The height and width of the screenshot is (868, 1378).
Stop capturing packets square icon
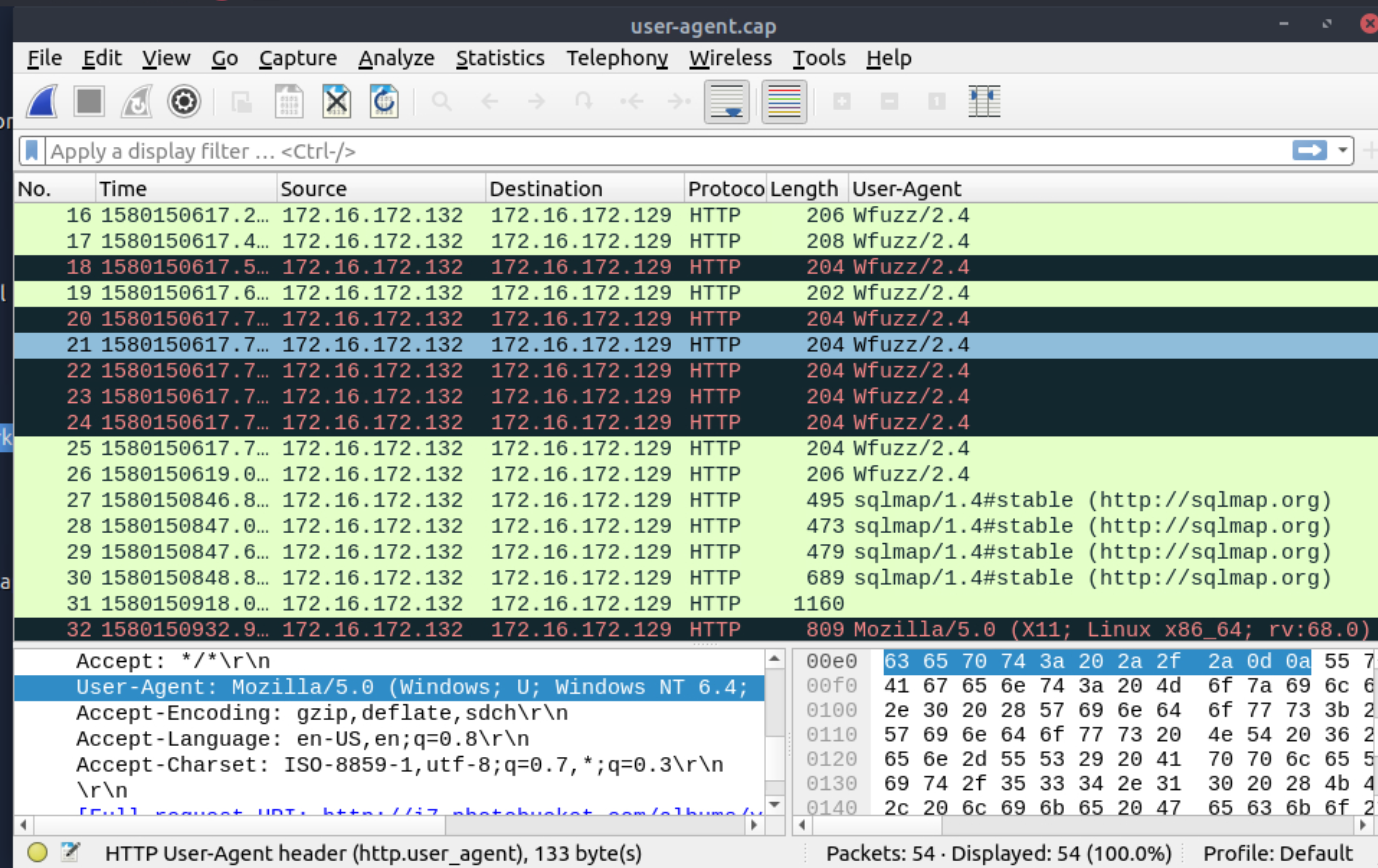click(x=89, y=102)
